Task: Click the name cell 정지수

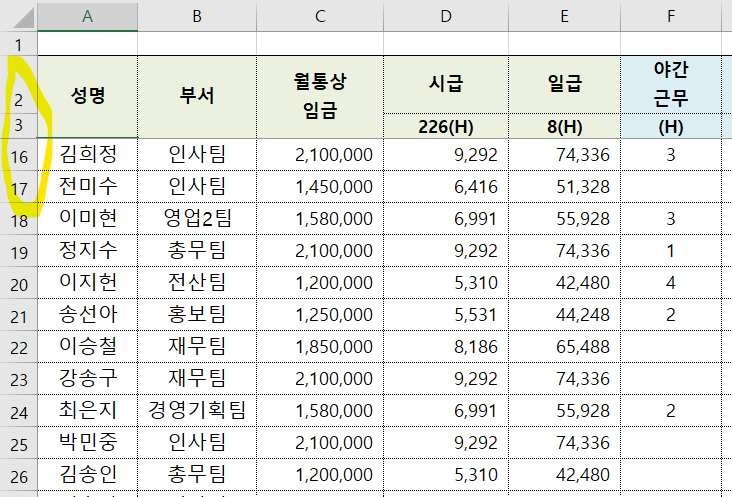Action: click(87, 251)
